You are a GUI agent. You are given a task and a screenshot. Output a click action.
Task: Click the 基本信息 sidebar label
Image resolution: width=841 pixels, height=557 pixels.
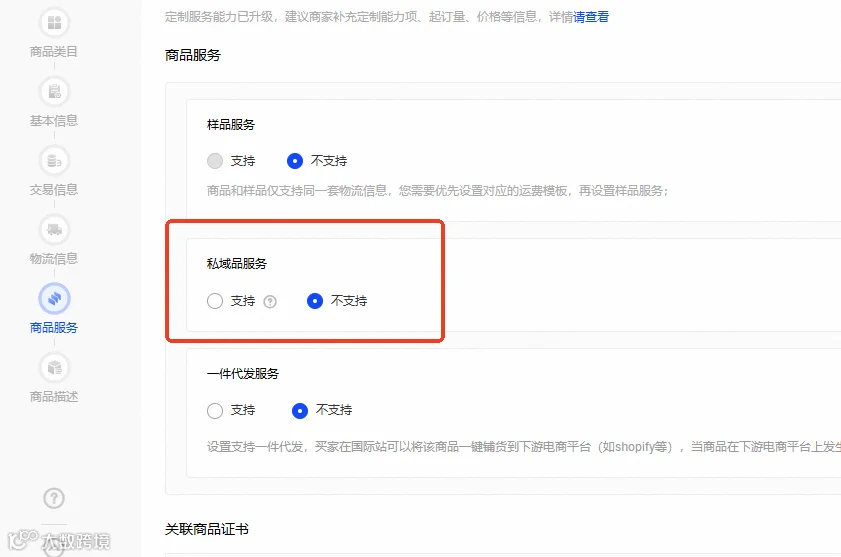coord(54,121)
